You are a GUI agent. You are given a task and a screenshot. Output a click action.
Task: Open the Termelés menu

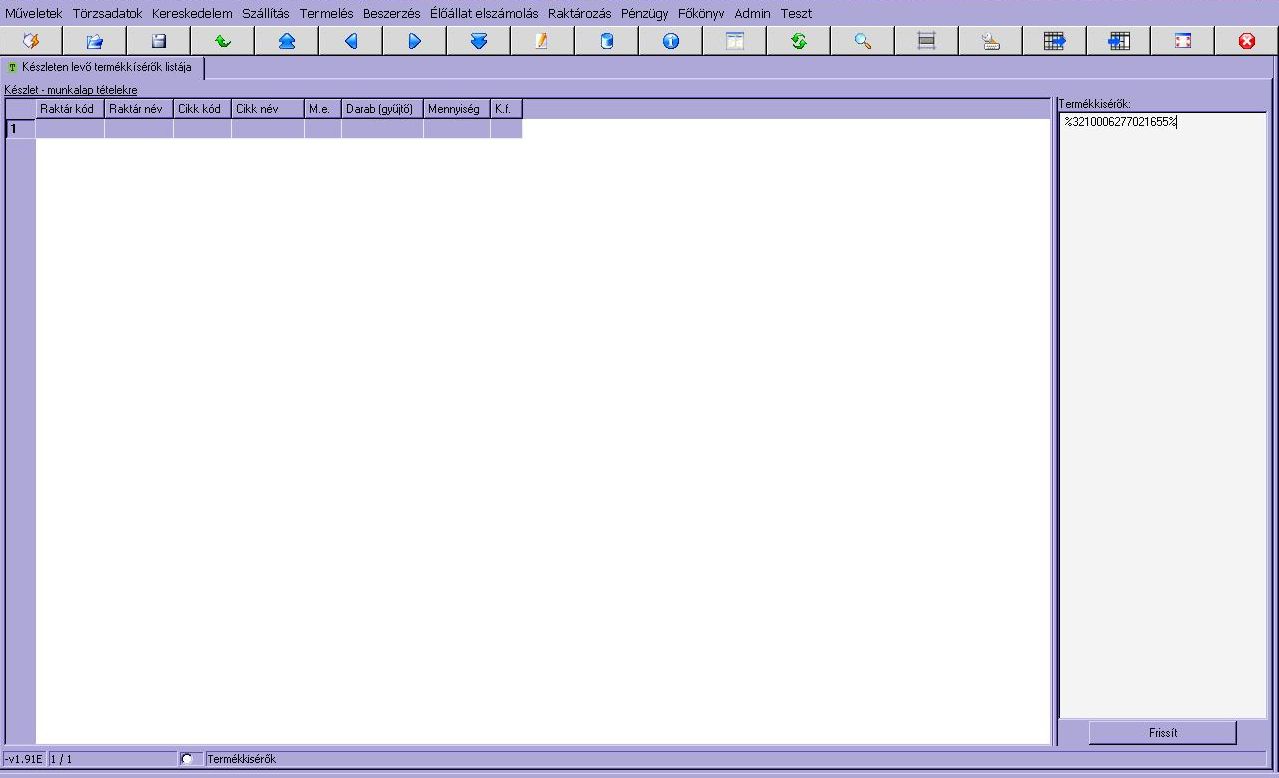tap(327, 14)
